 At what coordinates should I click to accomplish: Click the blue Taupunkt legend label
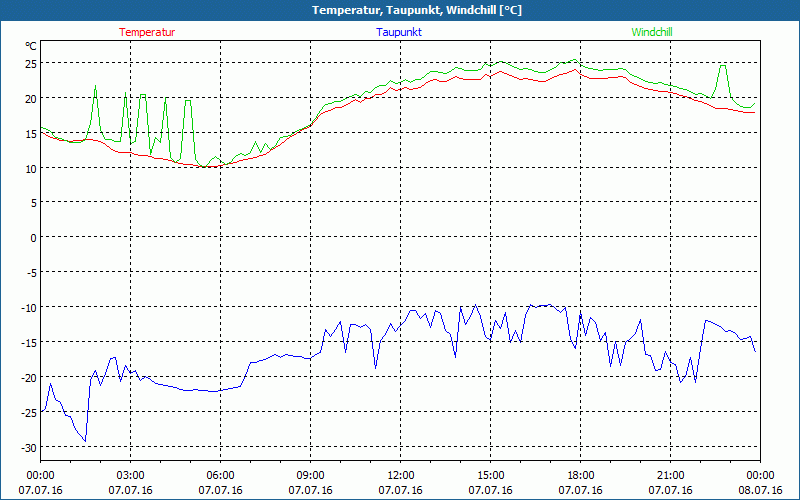pyautogui.click(x=399, y=32)
